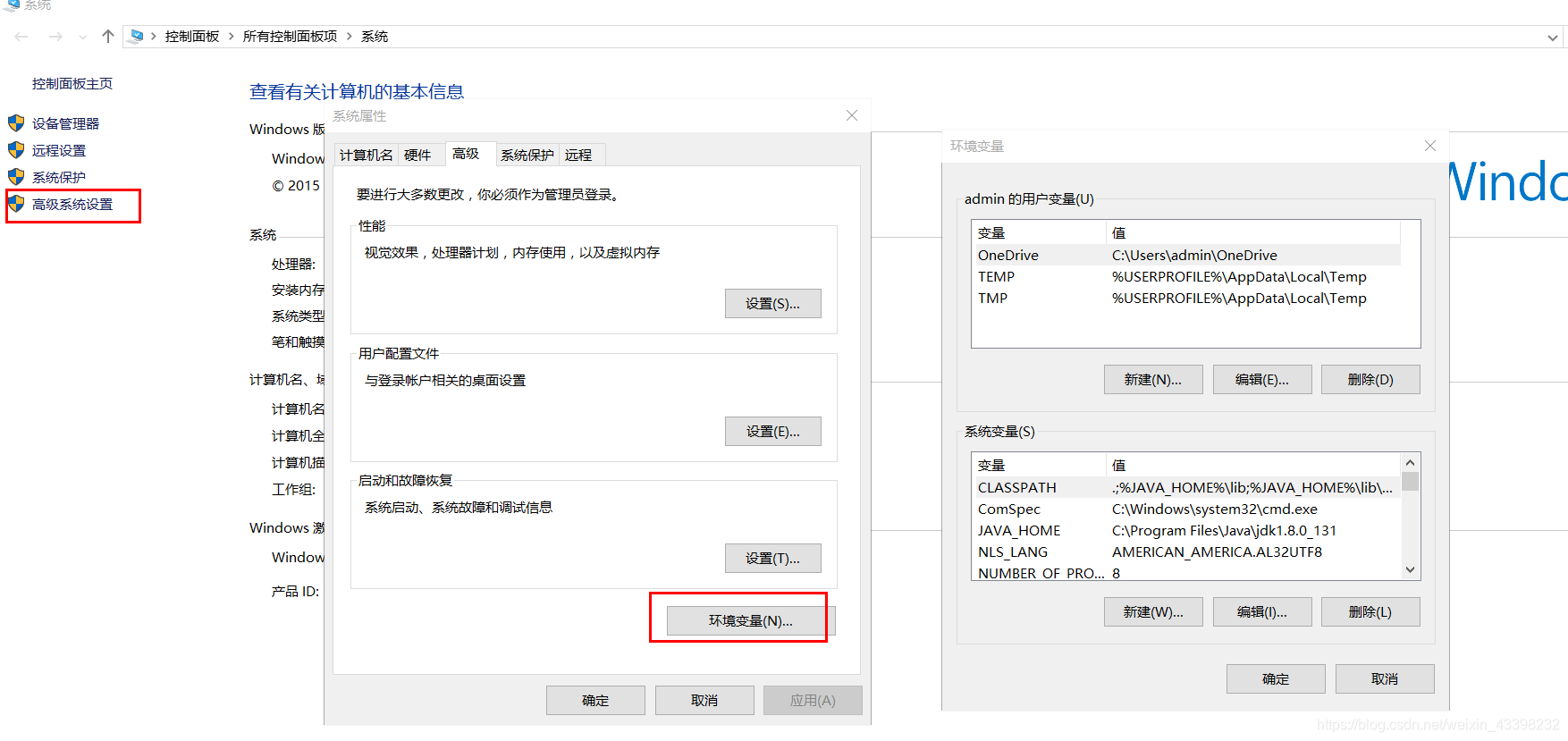Select the ComSpec system variable
The height and width of the screenshot is (741, 1568).
(1186, 509)
